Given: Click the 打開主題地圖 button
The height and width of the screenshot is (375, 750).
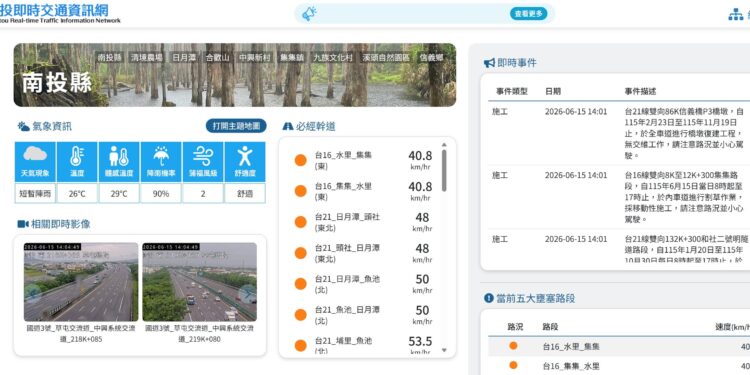Looking at the screenshot, I should pos(236,126).
